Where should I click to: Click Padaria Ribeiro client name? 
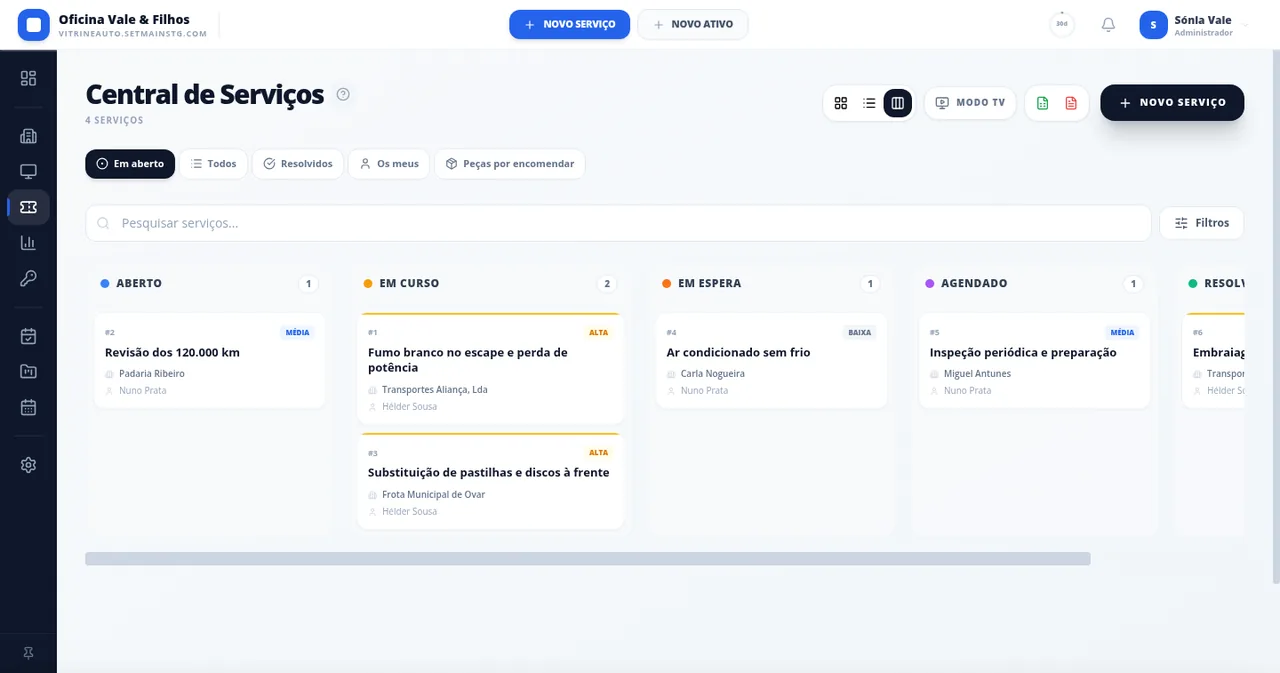152,374
